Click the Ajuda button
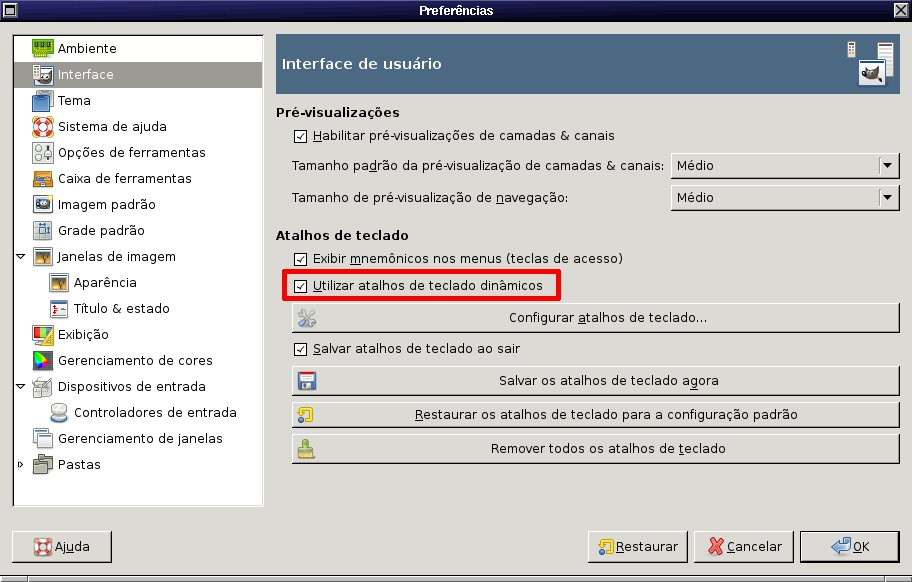This screenshot has height=582, width=912. click(x=62, y=547)
